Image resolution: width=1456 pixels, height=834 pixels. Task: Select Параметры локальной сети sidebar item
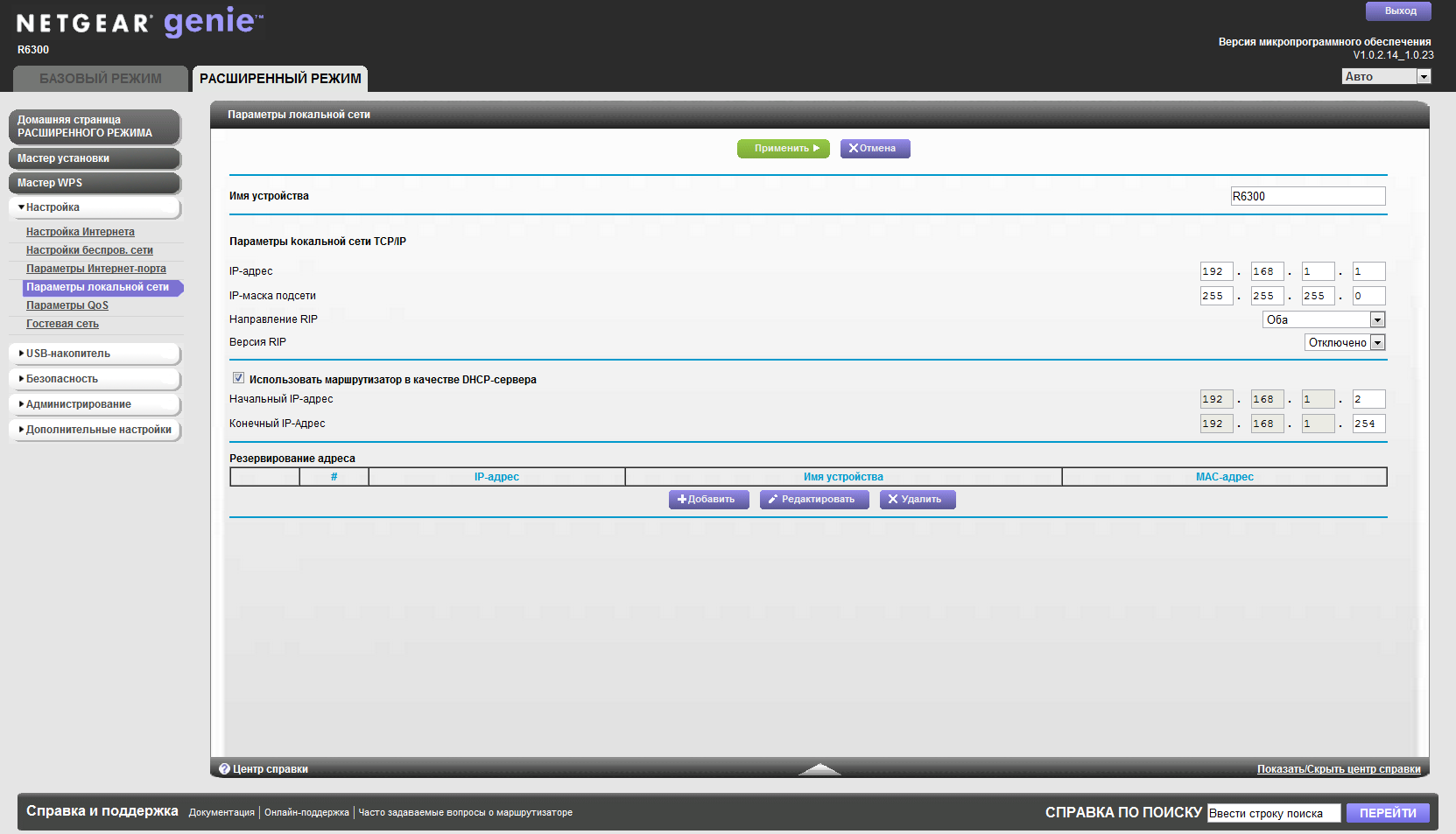pos(102,287)
